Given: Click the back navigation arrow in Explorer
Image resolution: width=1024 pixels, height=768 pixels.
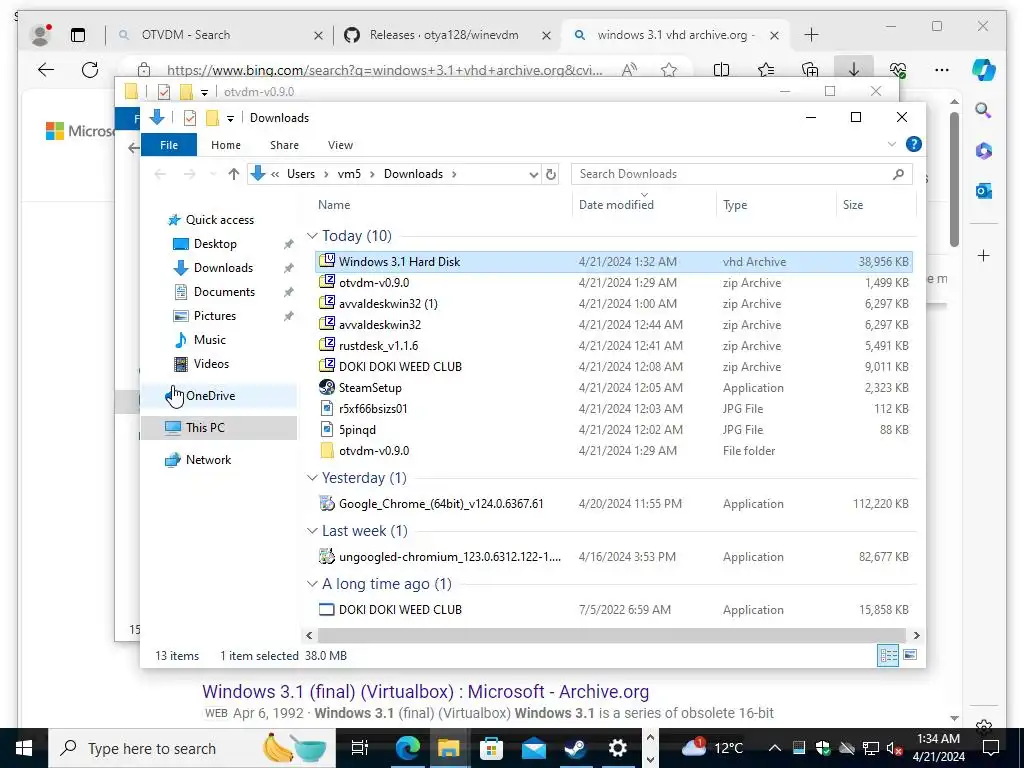Looking at the screenshot, I should (x=160, y=174).
